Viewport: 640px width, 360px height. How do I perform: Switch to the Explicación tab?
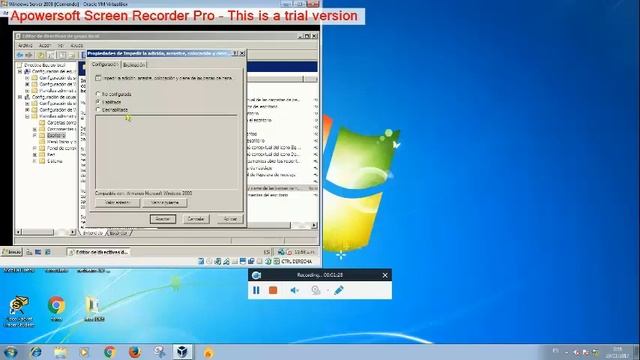(134, 65)
